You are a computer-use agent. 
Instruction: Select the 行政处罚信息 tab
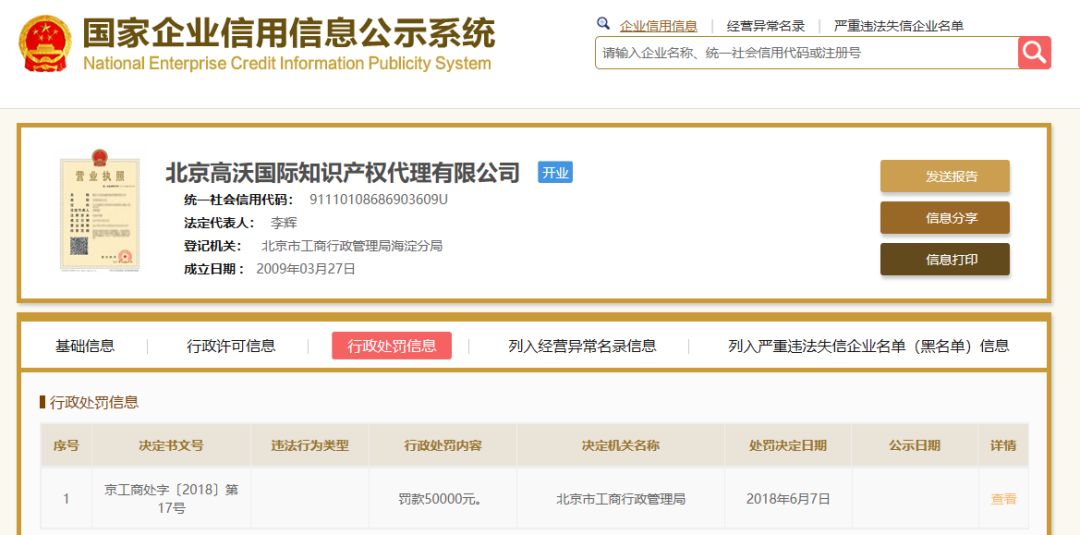[392, 346]
